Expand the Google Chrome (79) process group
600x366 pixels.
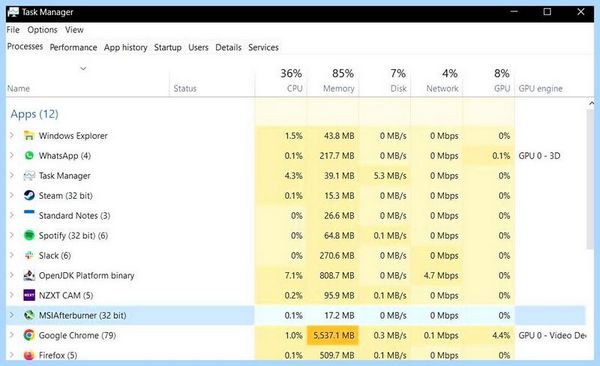coord(12,335)
